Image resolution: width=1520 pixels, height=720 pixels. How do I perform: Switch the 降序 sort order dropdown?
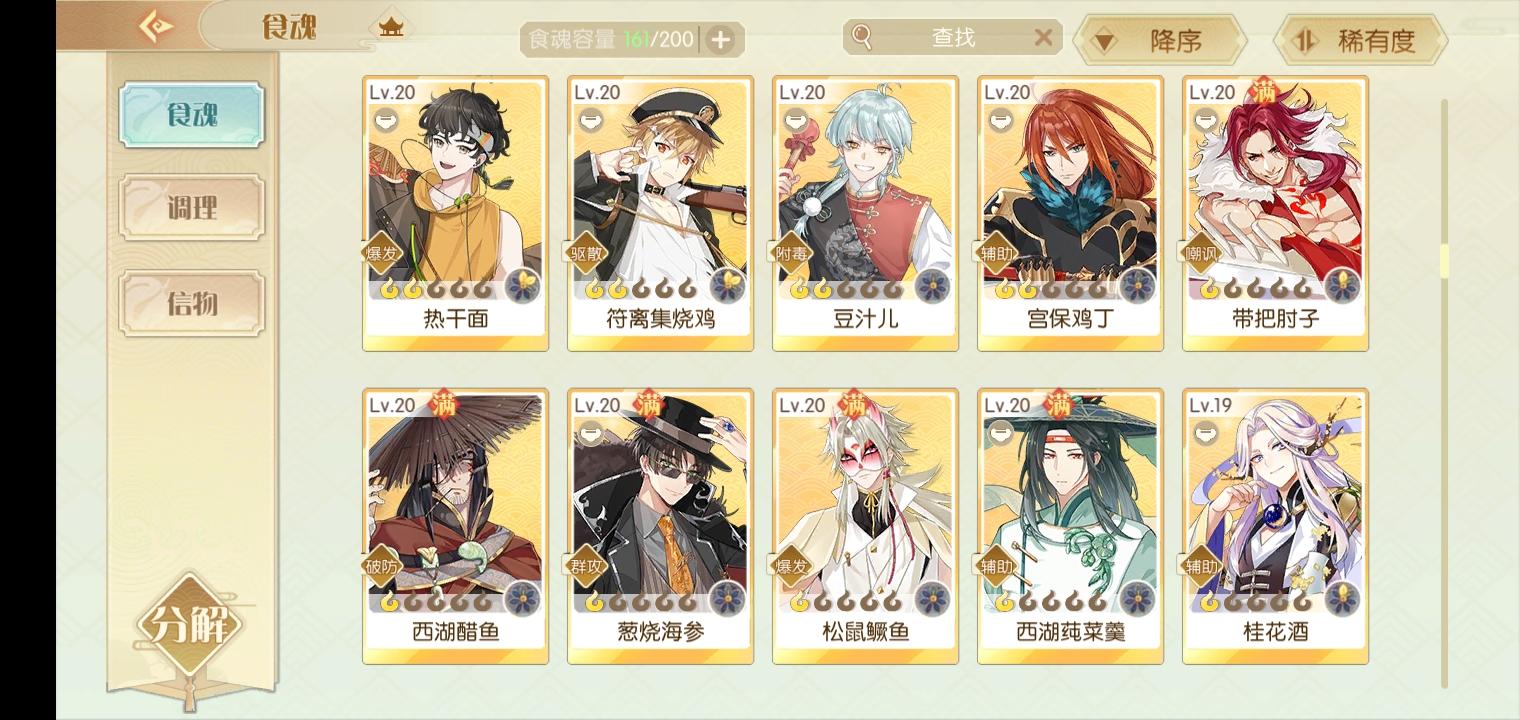click(x=1160, y=41)
